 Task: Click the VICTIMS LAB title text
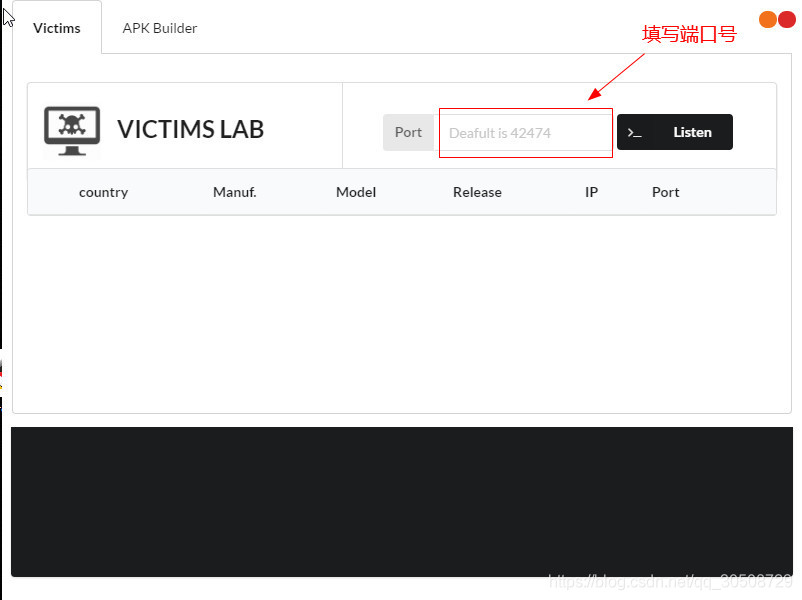pos(190,129)
